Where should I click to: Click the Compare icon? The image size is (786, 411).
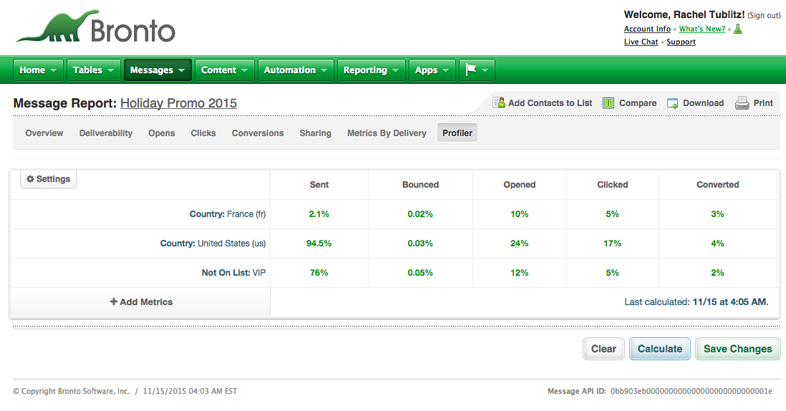[x=608, y=103]
